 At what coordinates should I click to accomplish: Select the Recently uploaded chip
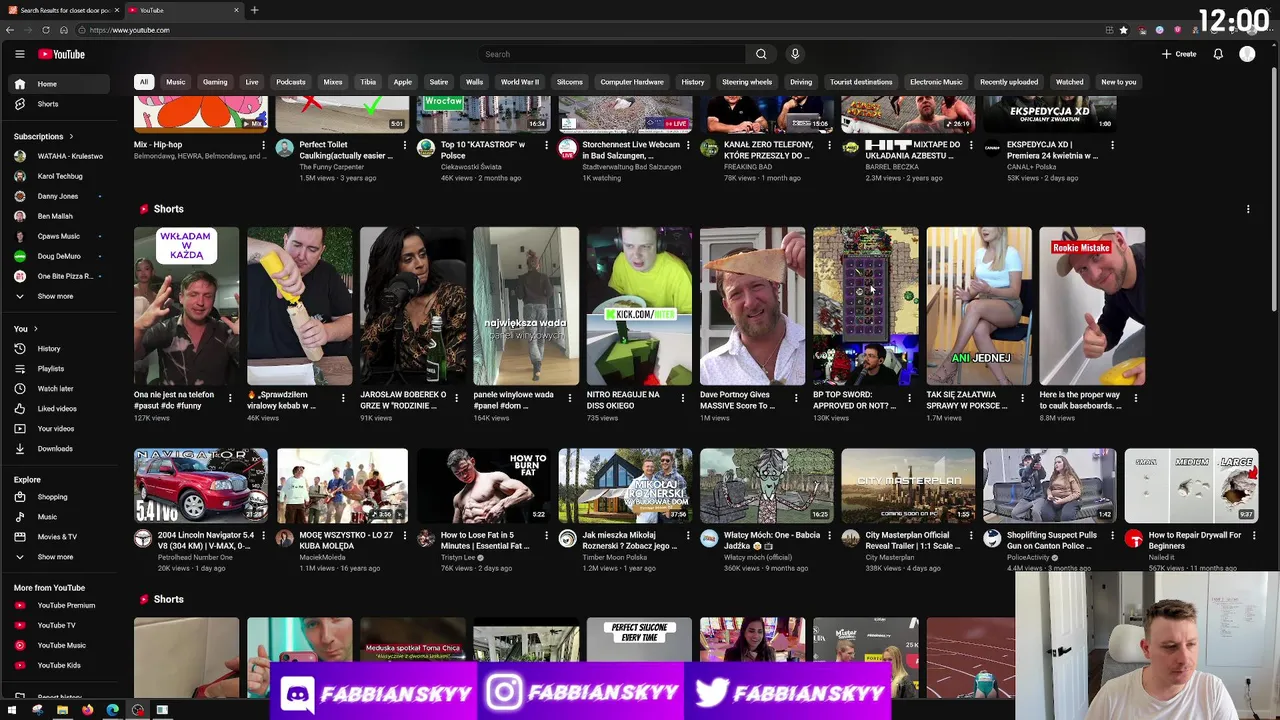(1009, 82)
